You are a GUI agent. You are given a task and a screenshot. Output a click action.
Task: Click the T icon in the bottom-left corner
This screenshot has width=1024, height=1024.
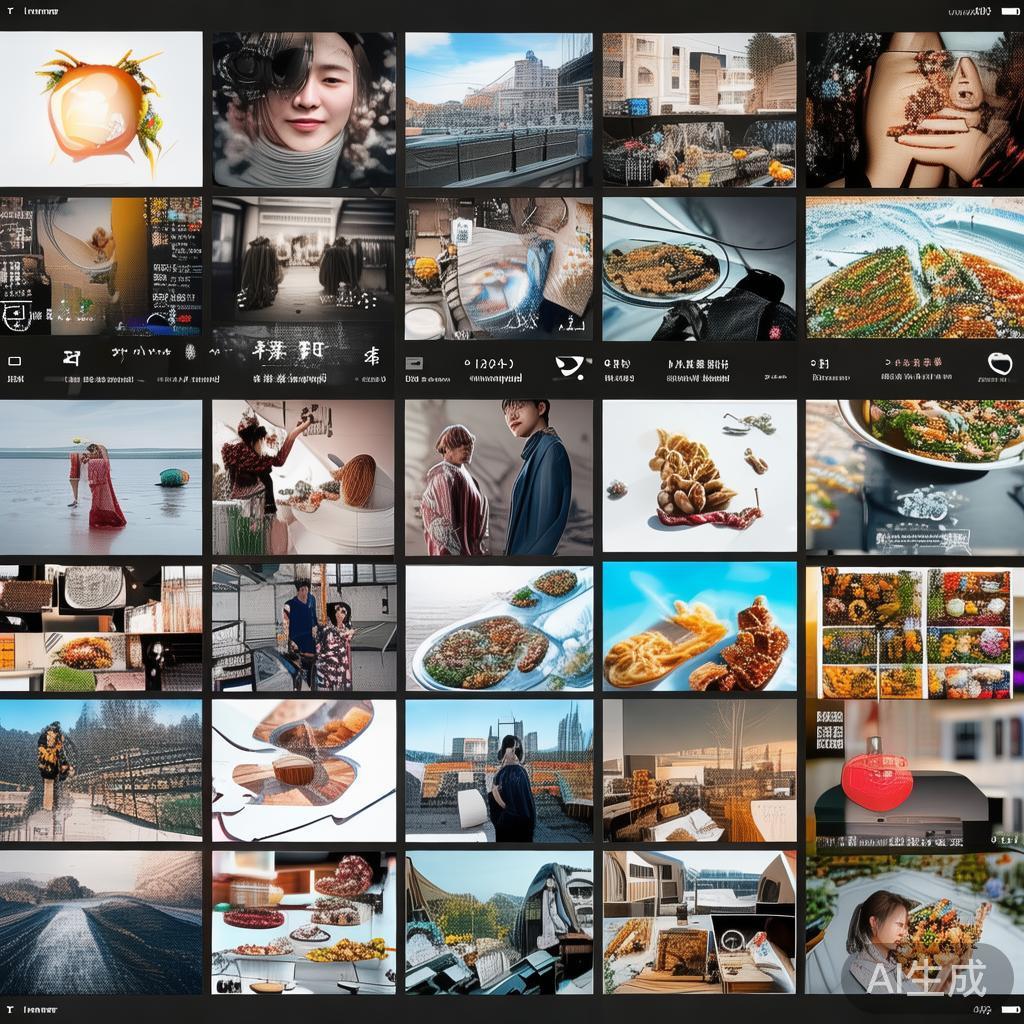point(9,1011)
